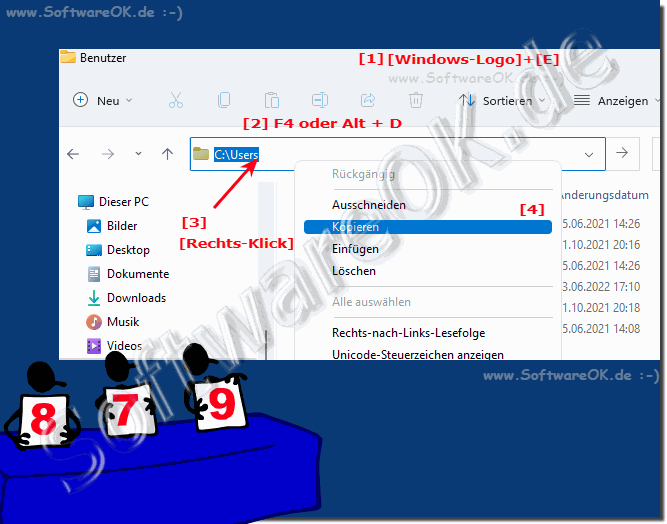The height and width of the screenshot is (524, 667).
Task: Expand the address bar history dropdown
Action: (x=589, y=154)
